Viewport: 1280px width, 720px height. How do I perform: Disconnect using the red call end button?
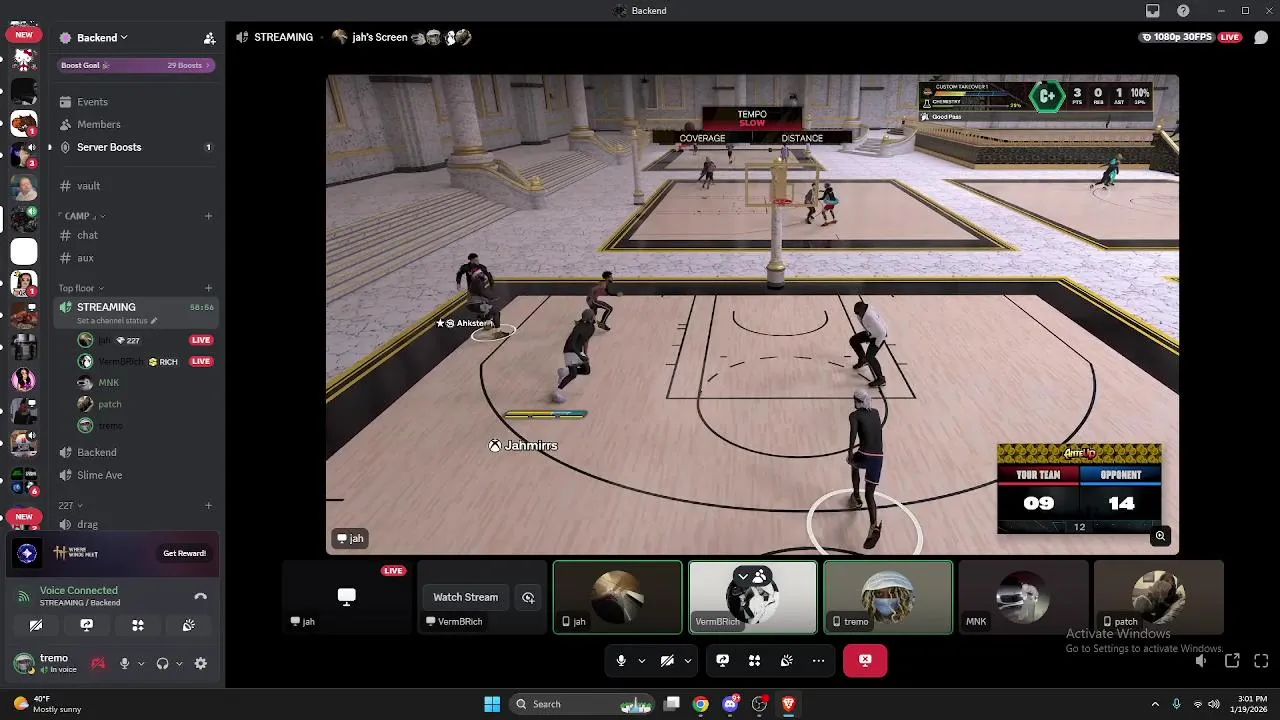pyautogui.click(x=865, y=660)
